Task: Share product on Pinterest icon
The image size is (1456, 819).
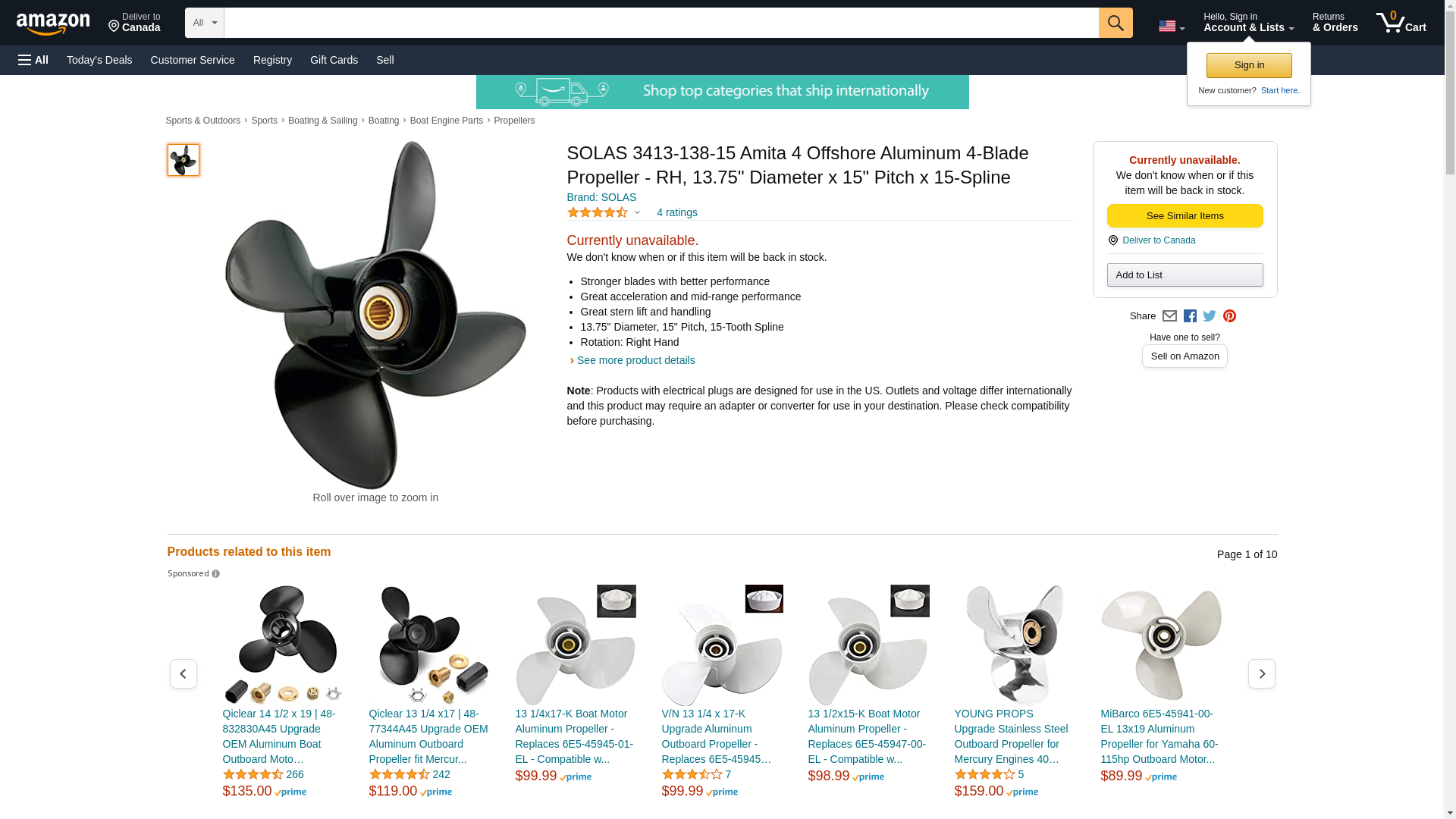Action: (x=1229, y=316)
